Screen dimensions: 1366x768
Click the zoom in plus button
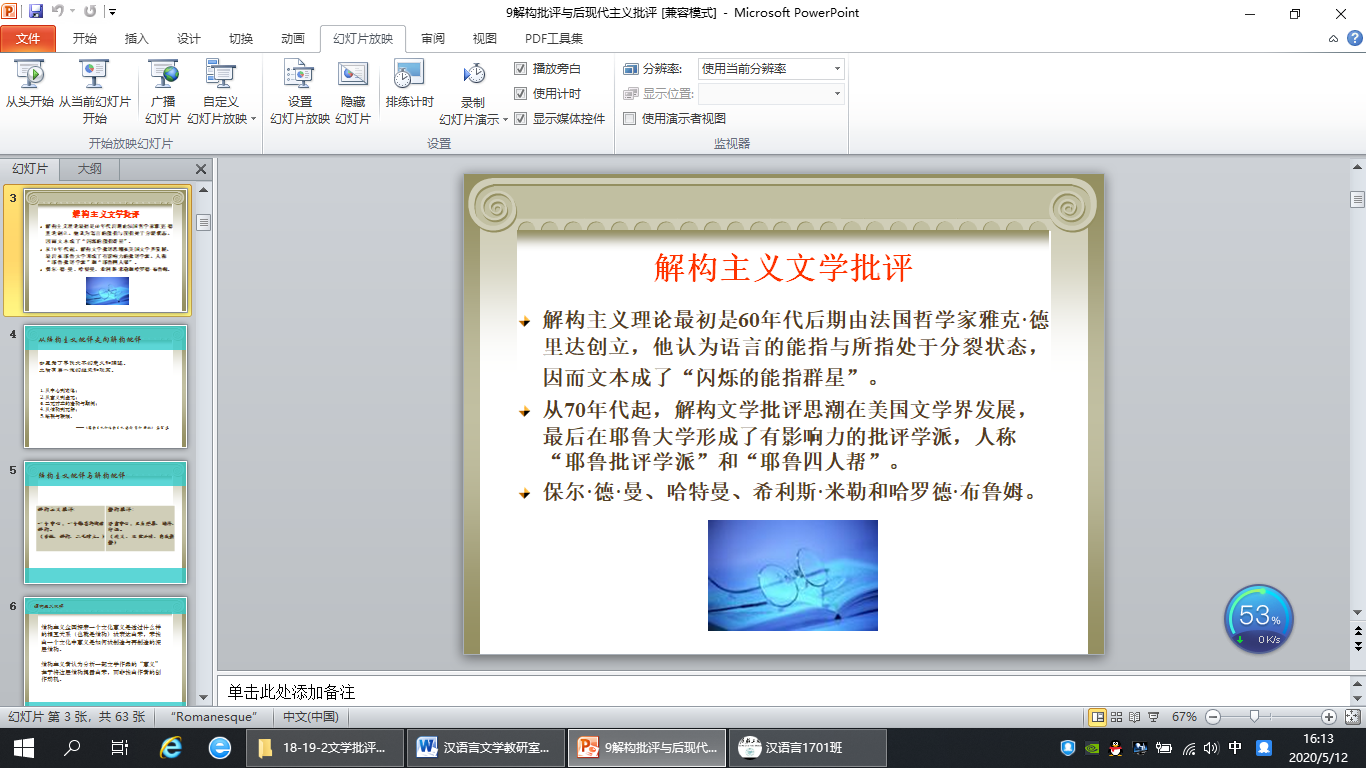coord(1328,717)
